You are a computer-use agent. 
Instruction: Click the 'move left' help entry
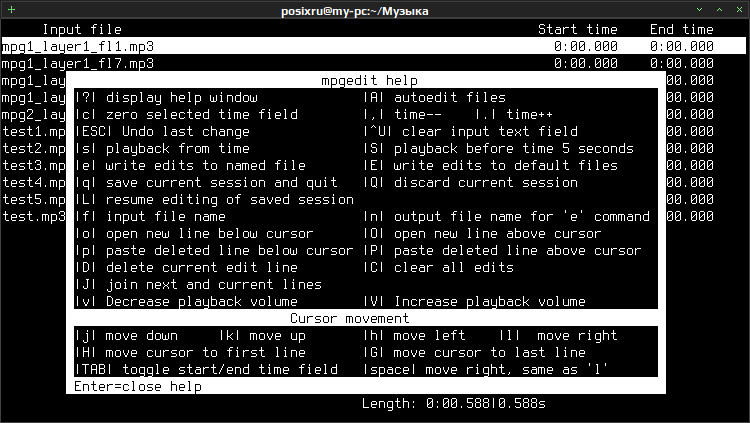click(x=414, y=335)
